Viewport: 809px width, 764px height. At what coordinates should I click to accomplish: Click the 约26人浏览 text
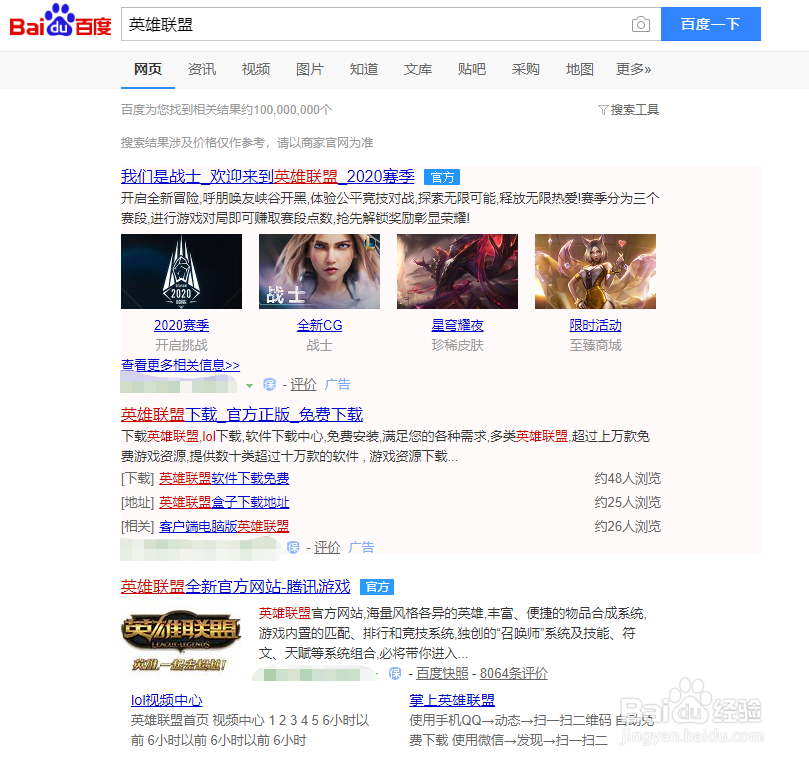pyautogui.click(x=627, y=526)
